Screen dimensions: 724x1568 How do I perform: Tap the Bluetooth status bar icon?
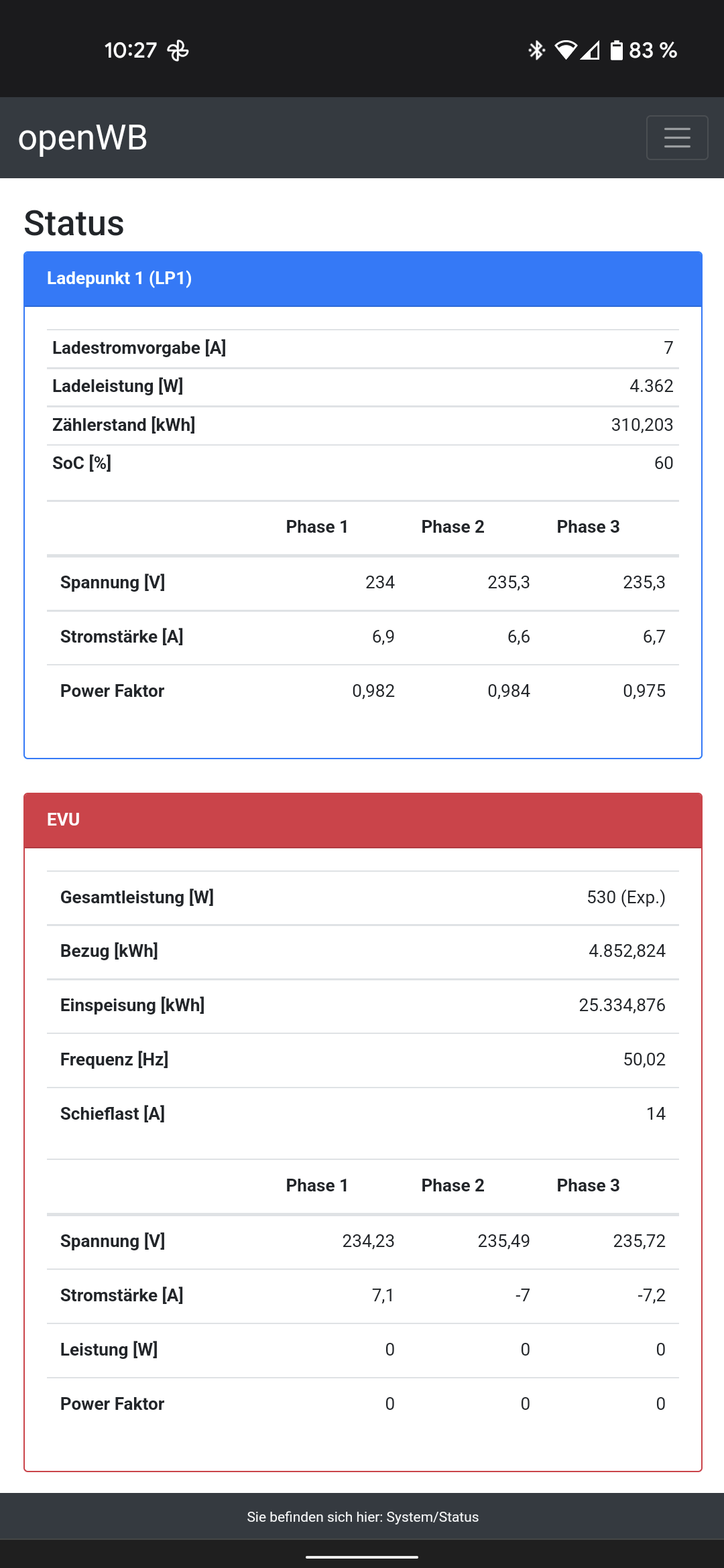coord(536,50)
